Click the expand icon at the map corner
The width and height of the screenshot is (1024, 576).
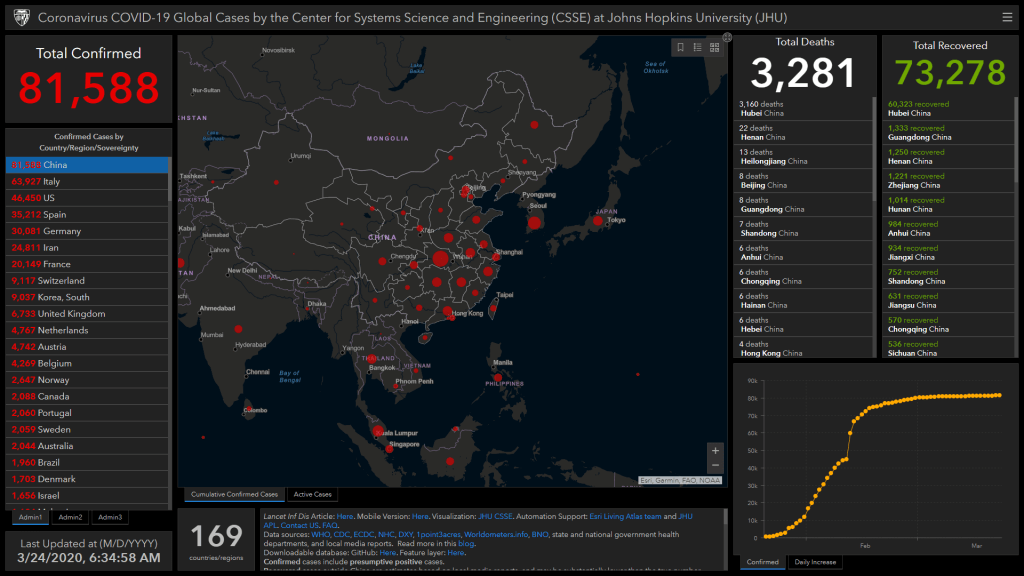tap(727, 38)
